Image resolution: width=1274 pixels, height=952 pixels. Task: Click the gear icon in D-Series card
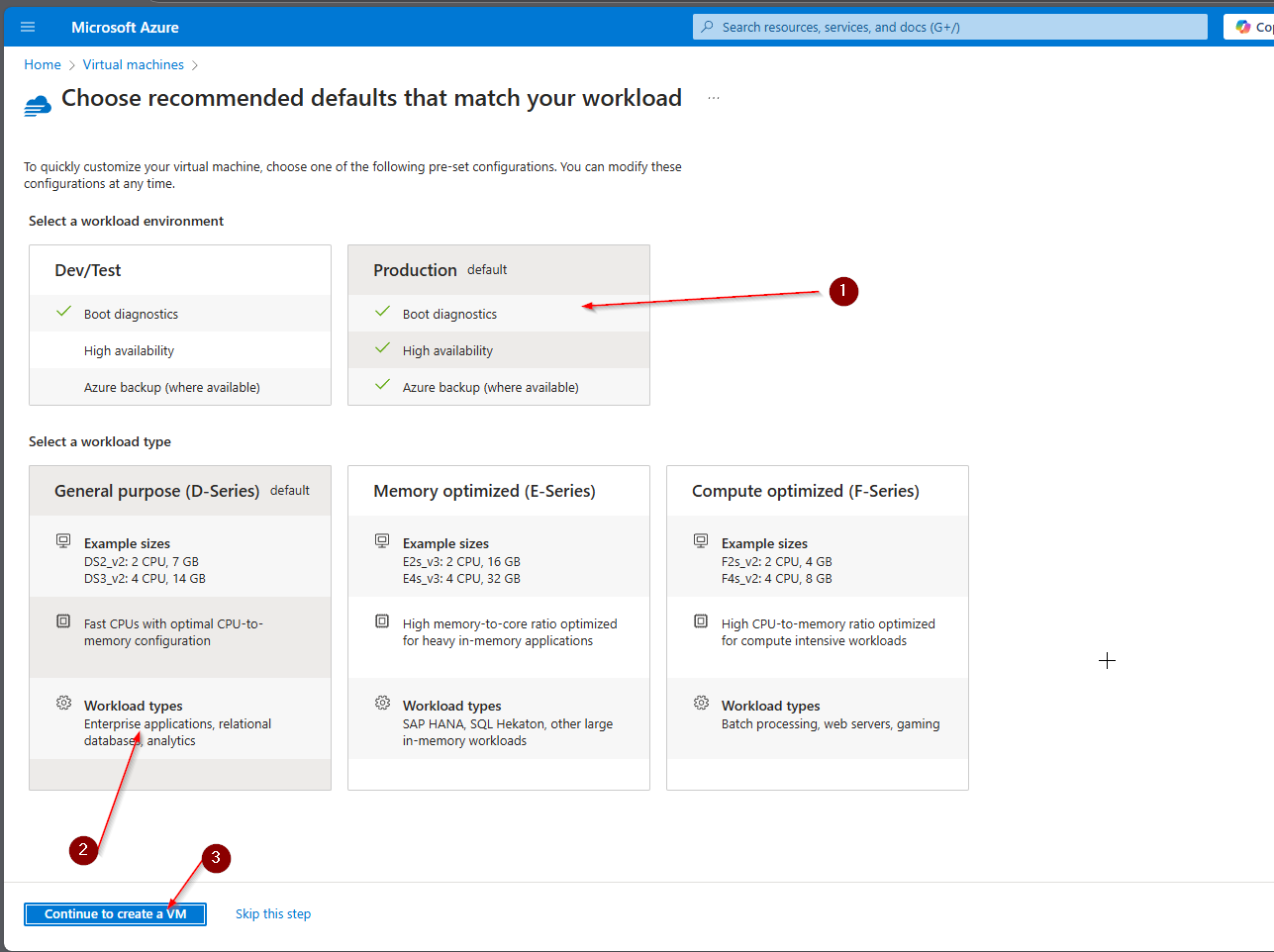(63, 703)
